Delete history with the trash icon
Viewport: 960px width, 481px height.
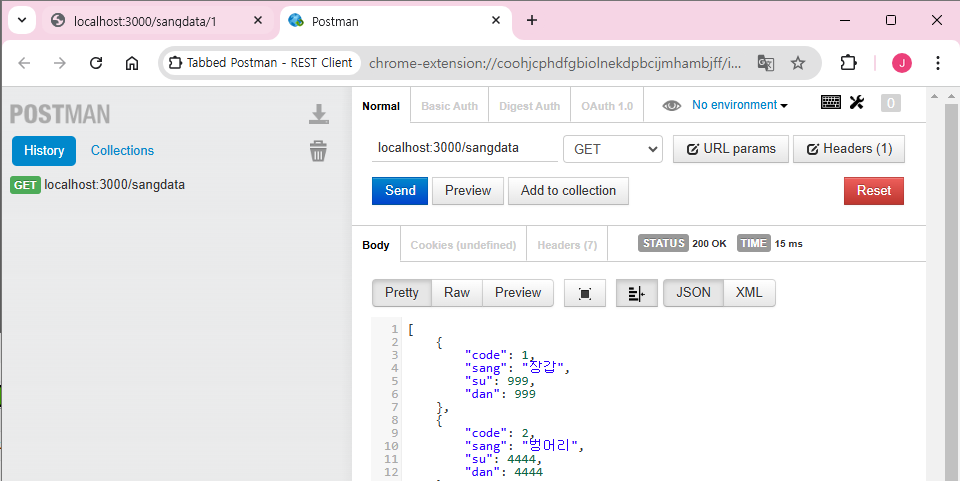[x=318, y=150]
